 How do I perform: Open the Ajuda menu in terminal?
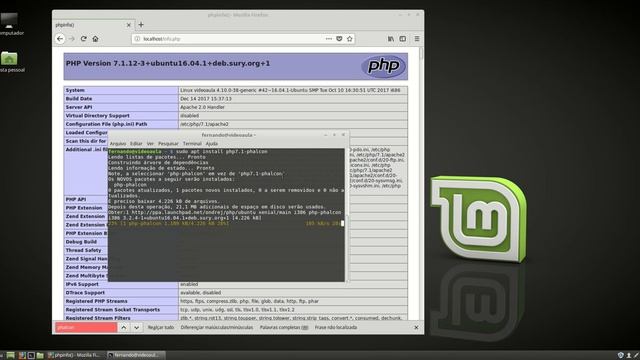click(x=211, y=144)
